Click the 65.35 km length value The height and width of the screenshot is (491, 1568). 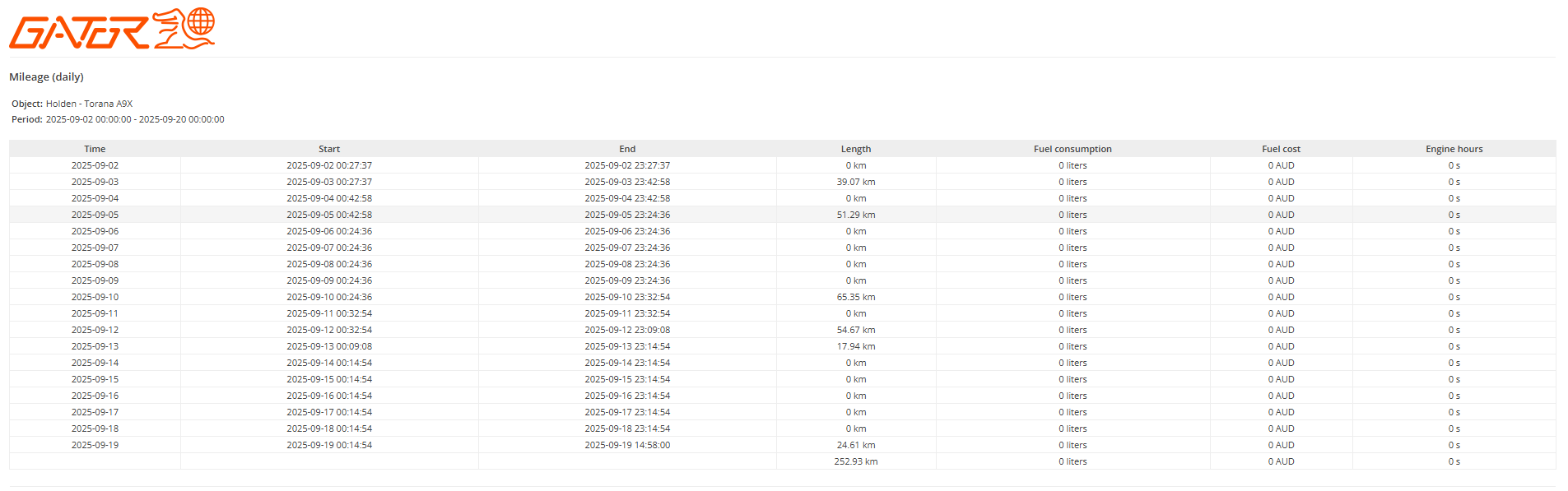856,297
